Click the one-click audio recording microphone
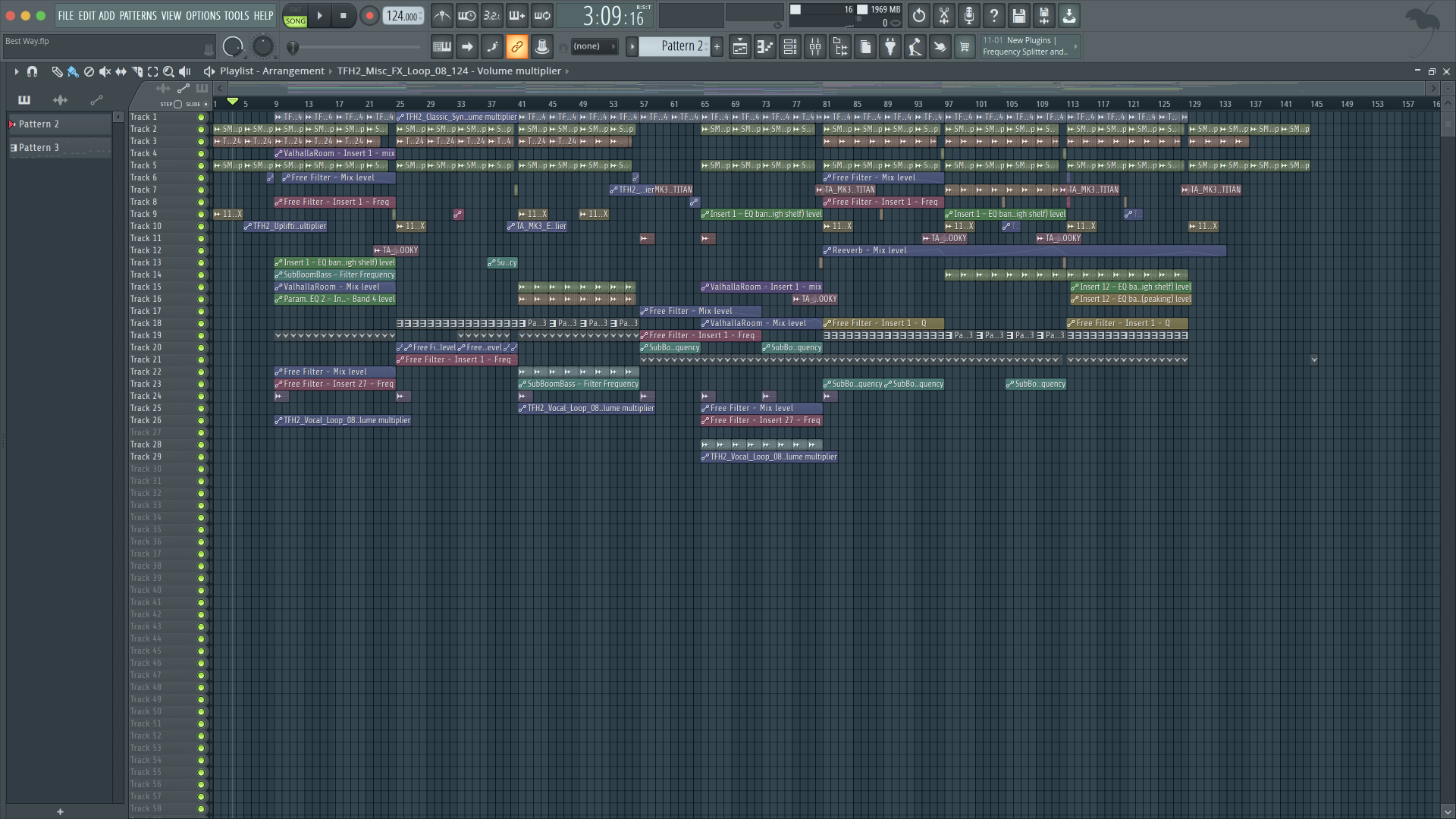 [969, 15]
